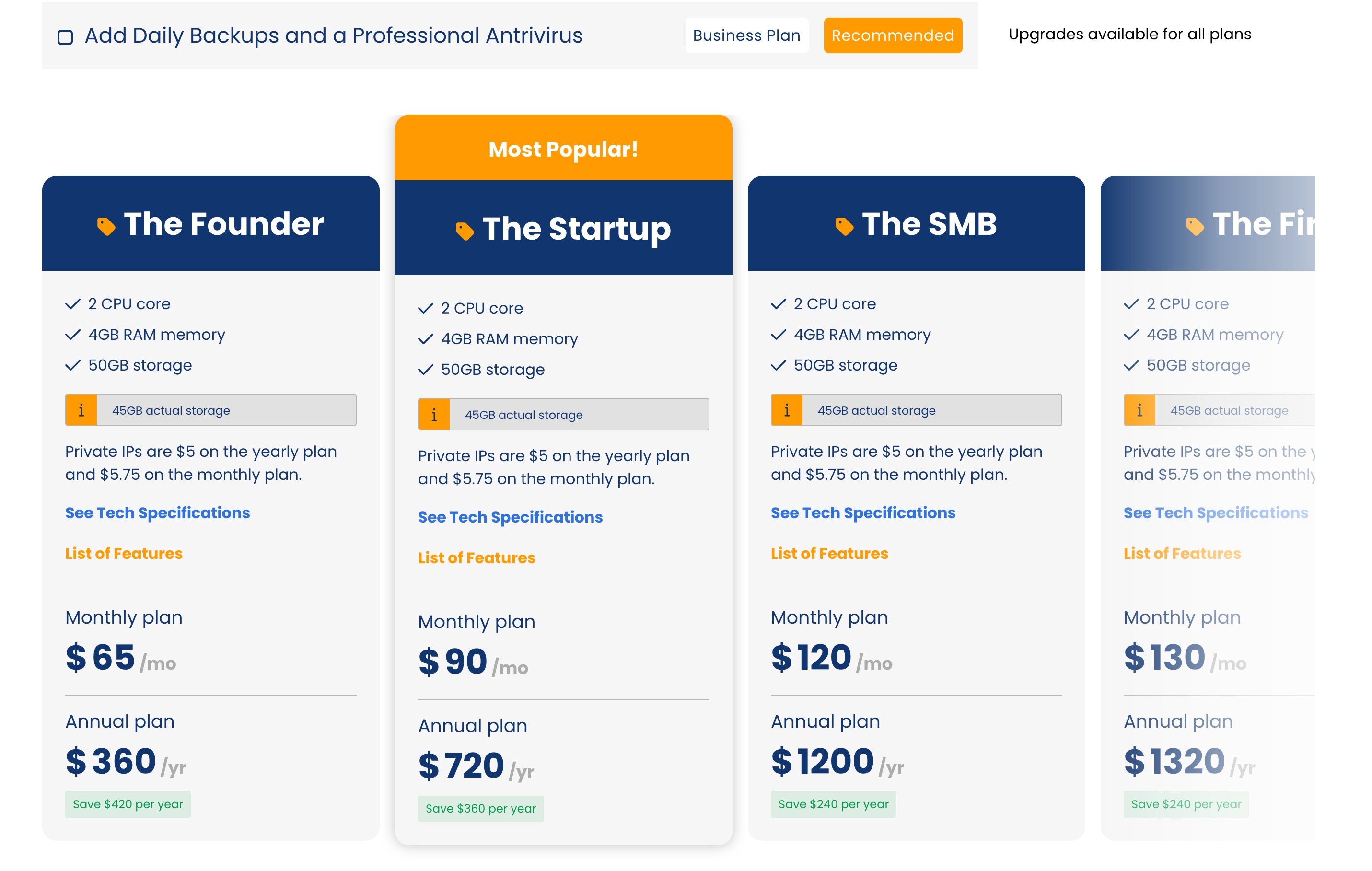Enable the Daily Backups and Antivirus checkbox
Viewport: 1372px width, 871px height.
(66, 37)
